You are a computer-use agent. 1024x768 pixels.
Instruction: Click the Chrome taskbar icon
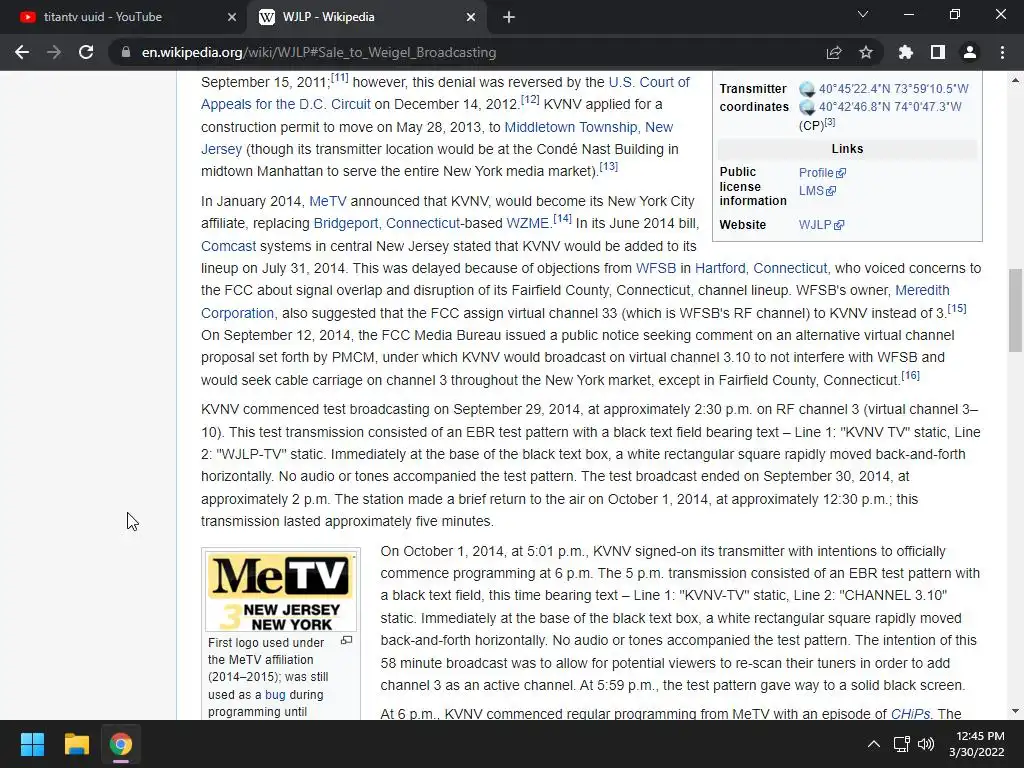120,744
